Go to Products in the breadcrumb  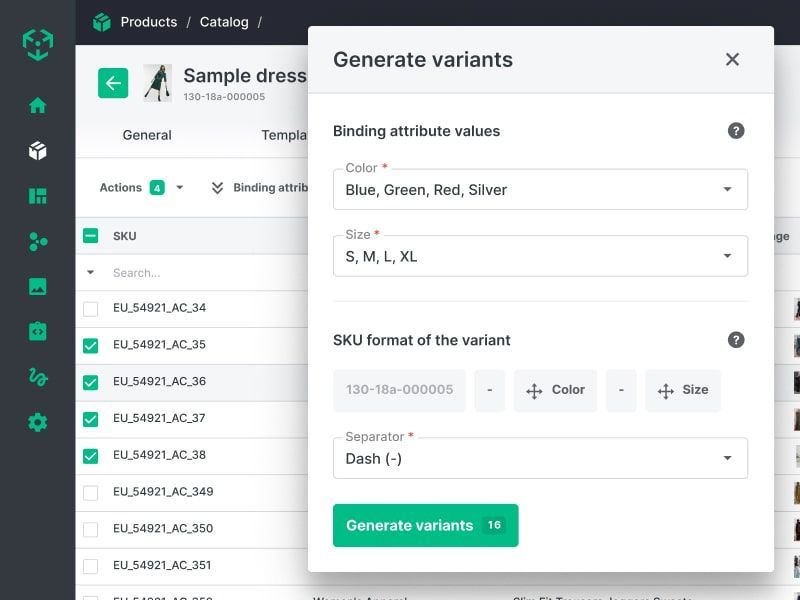(x=148, y=22)
